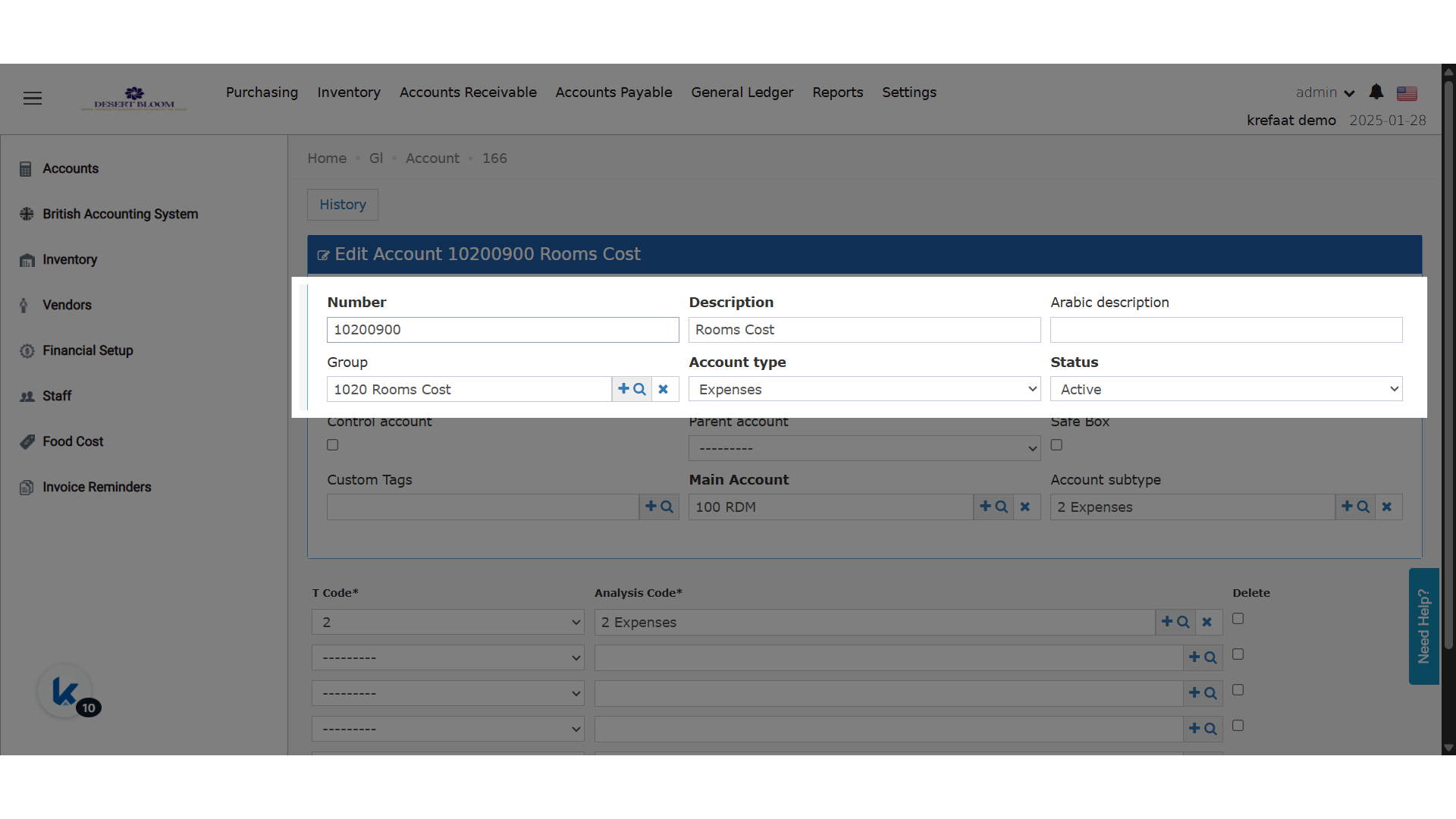Viewport: 1456px width, 819px height.
Task: Change language with the US flag icon
Action: (1407, 93)
